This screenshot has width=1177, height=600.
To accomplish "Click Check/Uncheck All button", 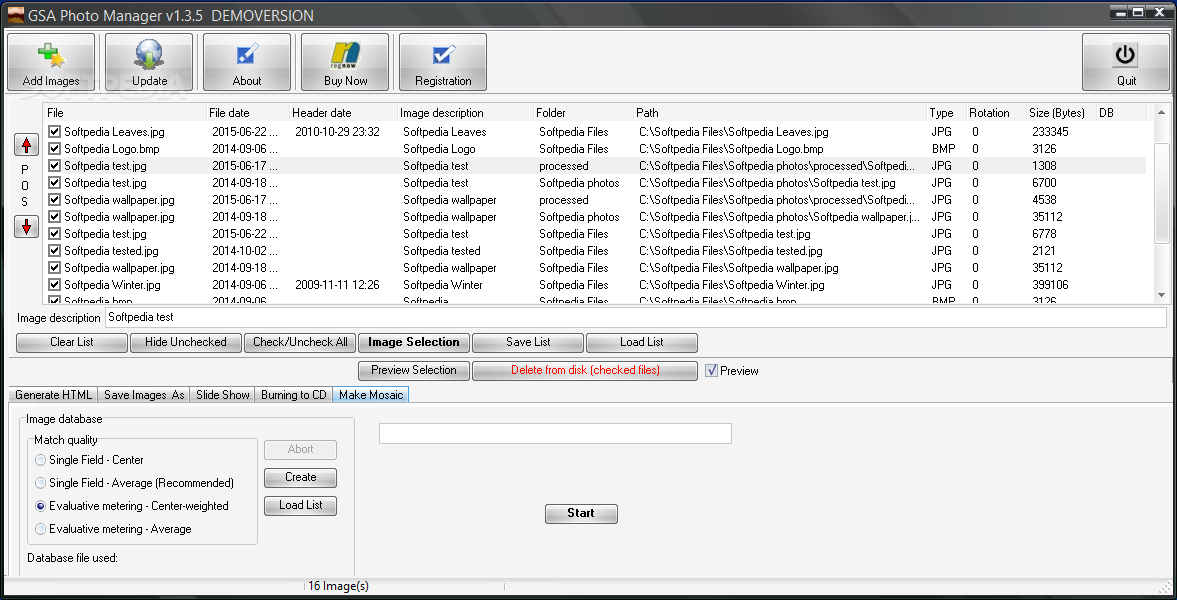I will tap(300, 342).
